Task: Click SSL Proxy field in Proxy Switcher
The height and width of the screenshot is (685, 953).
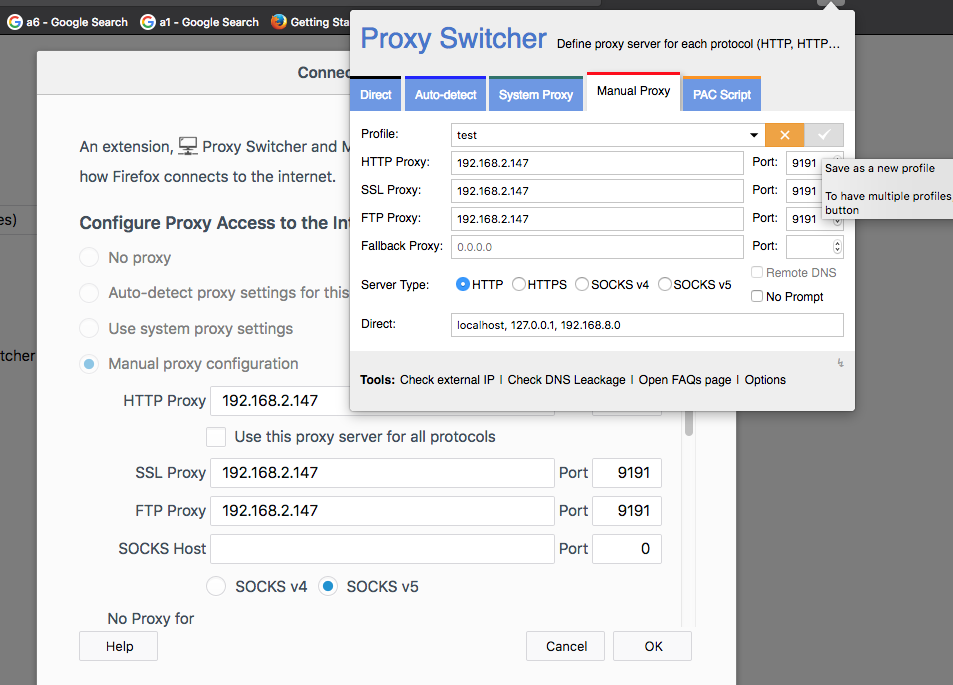Action: click(x=597, y=191)
